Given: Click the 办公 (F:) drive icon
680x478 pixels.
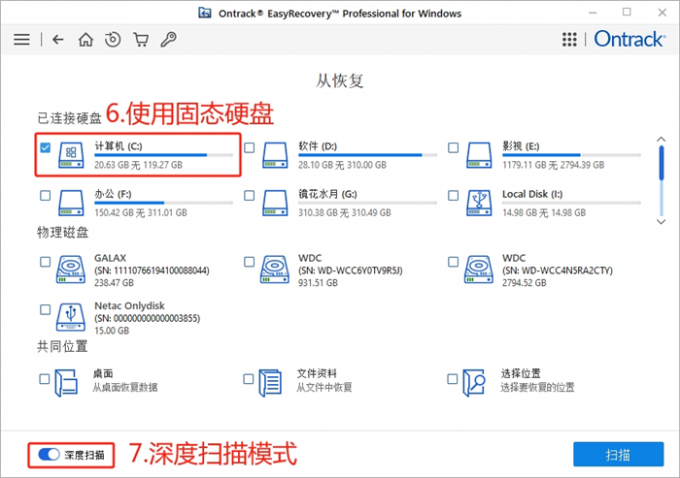Looking at the screenshot, I should 71,203.
